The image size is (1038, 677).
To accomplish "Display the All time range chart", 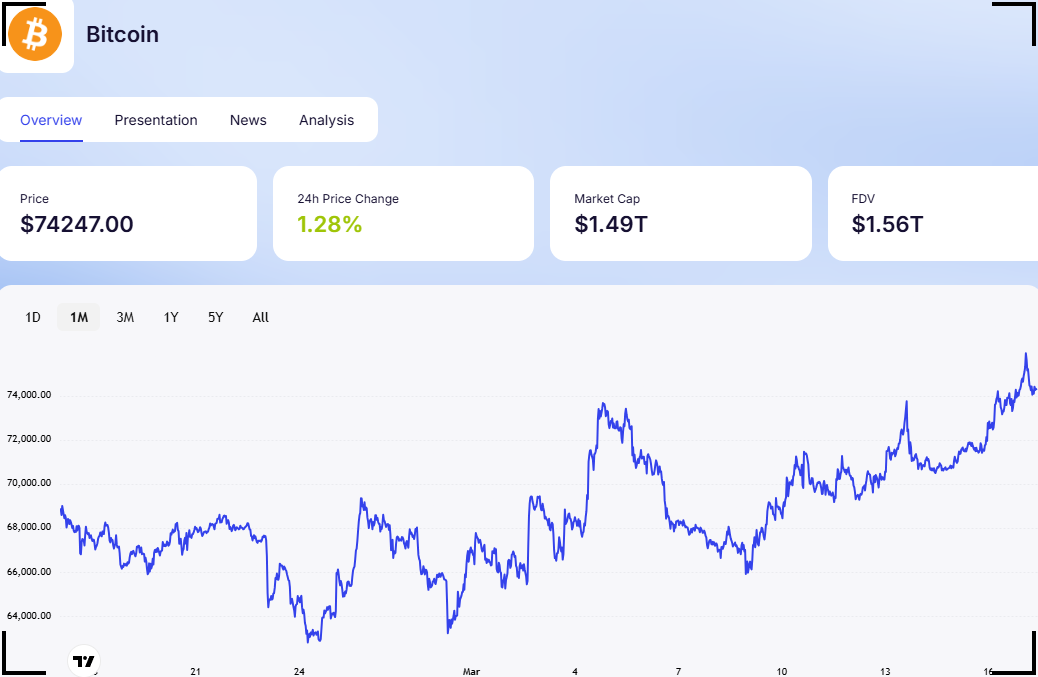I will (x=261, y=317).
